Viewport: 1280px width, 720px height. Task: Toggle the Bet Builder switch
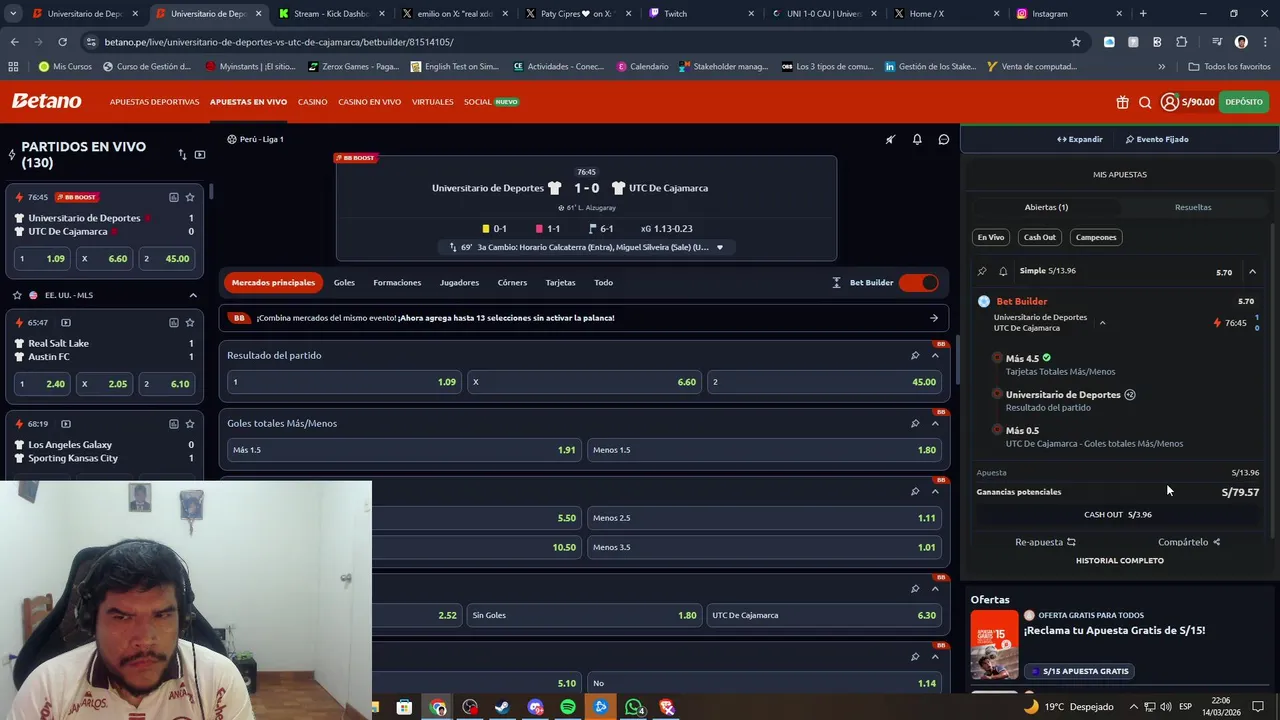point(918,283)
